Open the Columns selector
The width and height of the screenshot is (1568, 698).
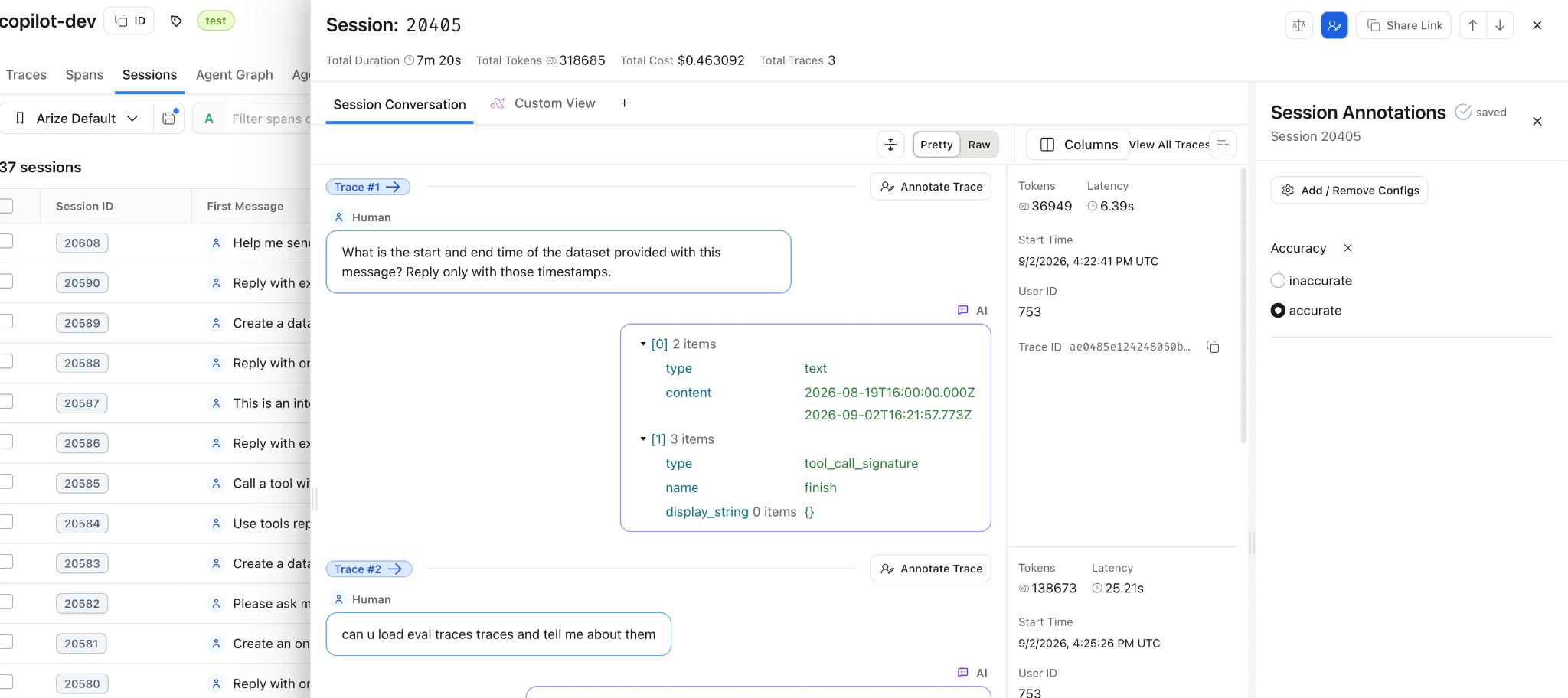click(1078, 145)
